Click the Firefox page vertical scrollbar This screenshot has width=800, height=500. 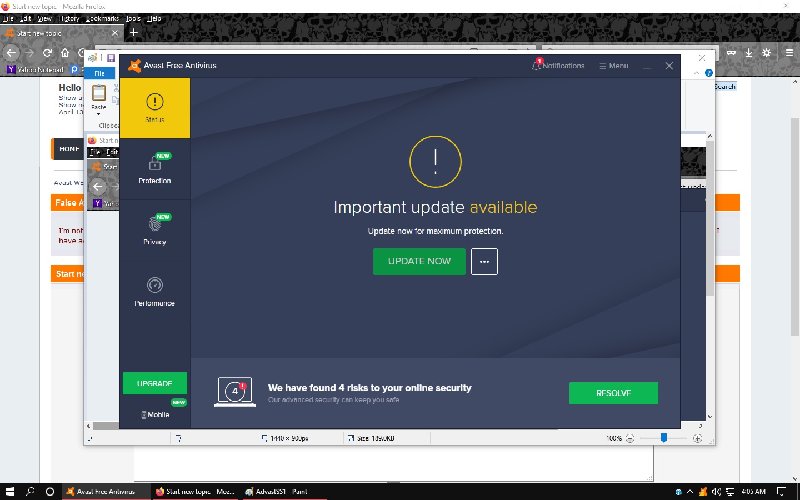[795, 227]
